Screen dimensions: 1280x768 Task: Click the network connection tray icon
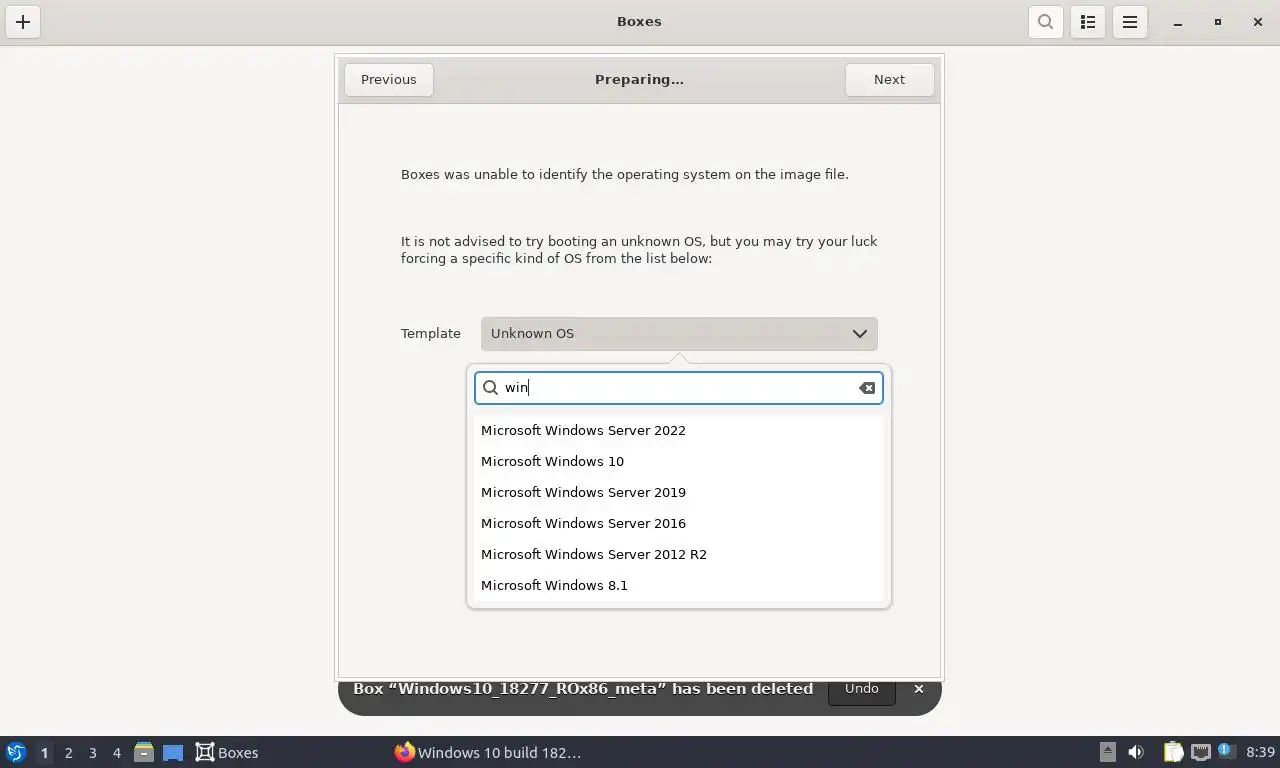(1200, 753)
